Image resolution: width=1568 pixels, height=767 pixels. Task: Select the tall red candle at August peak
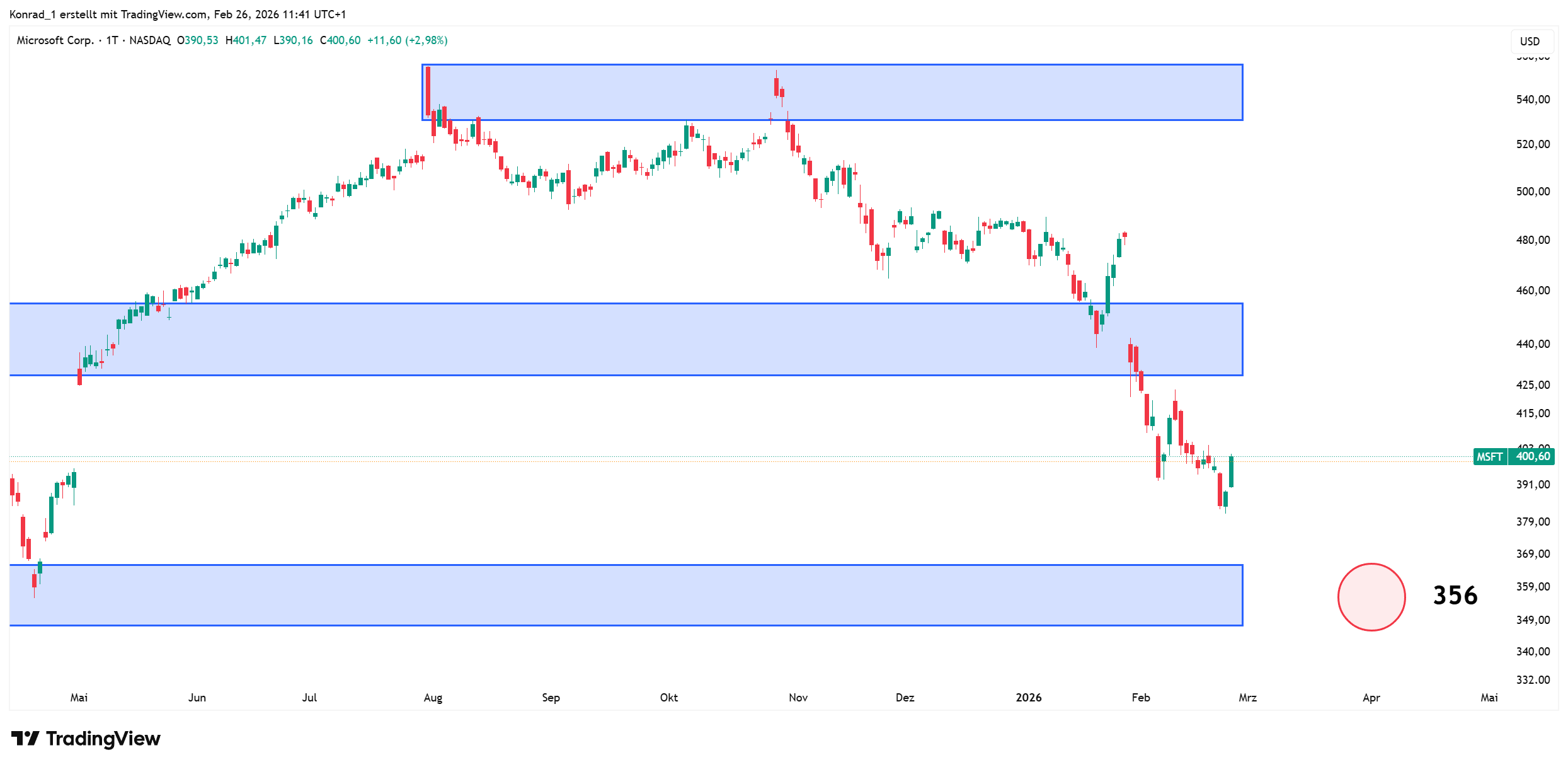tap(428, 91)
